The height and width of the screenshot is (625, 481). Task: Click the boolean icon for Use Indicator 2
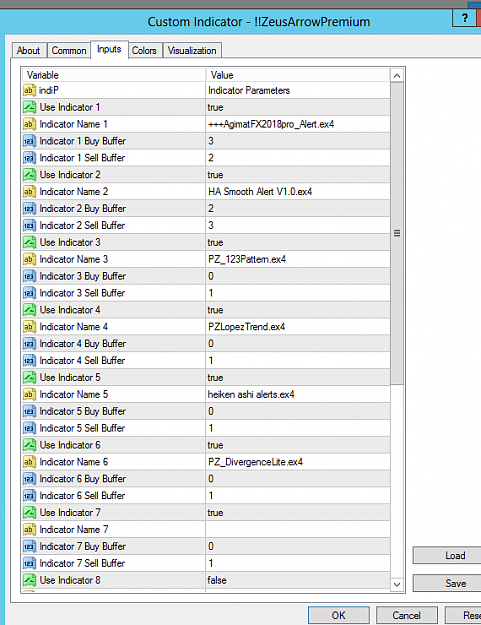tap(29, 175)
